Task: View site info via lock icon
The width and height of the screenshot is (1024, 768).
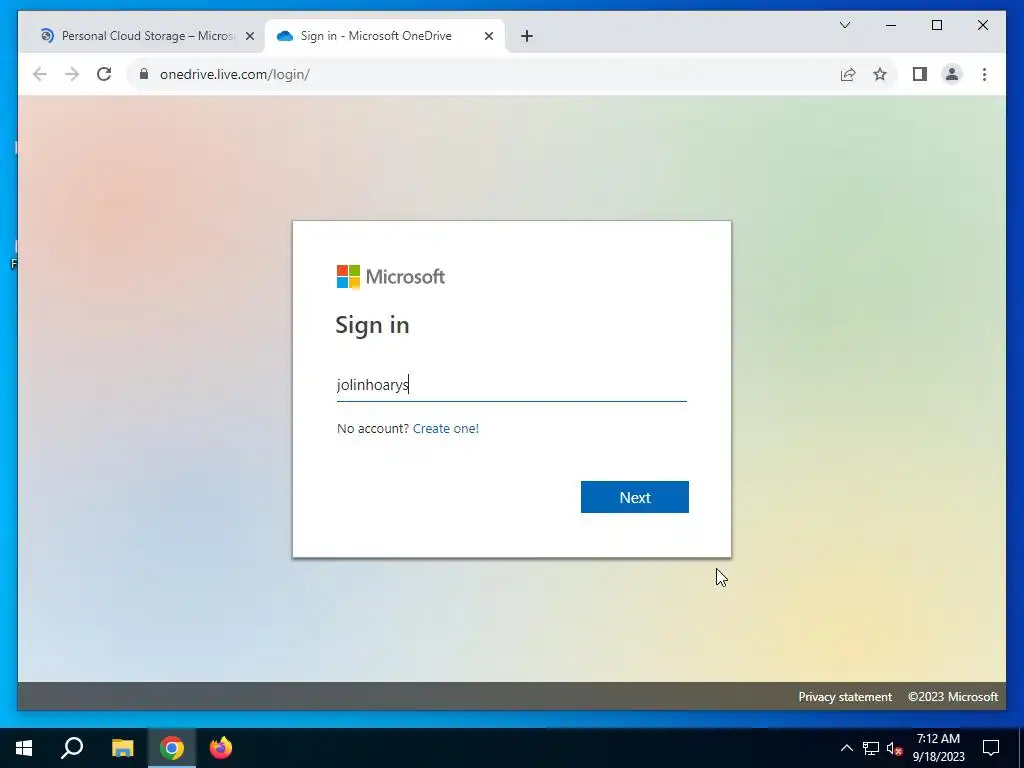Action: [x=144, y=74]
